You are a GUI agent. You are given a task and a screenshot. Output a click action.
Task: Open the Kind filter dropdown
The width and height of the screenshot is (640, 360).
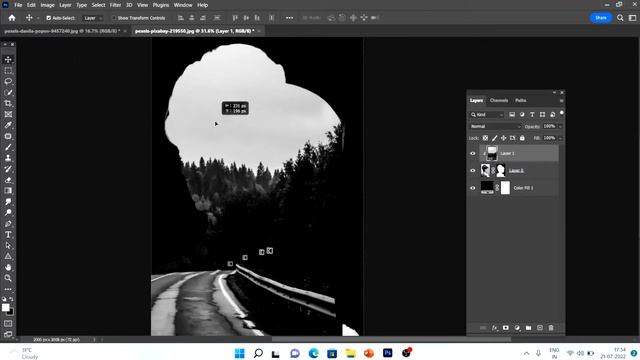(487, 115)
